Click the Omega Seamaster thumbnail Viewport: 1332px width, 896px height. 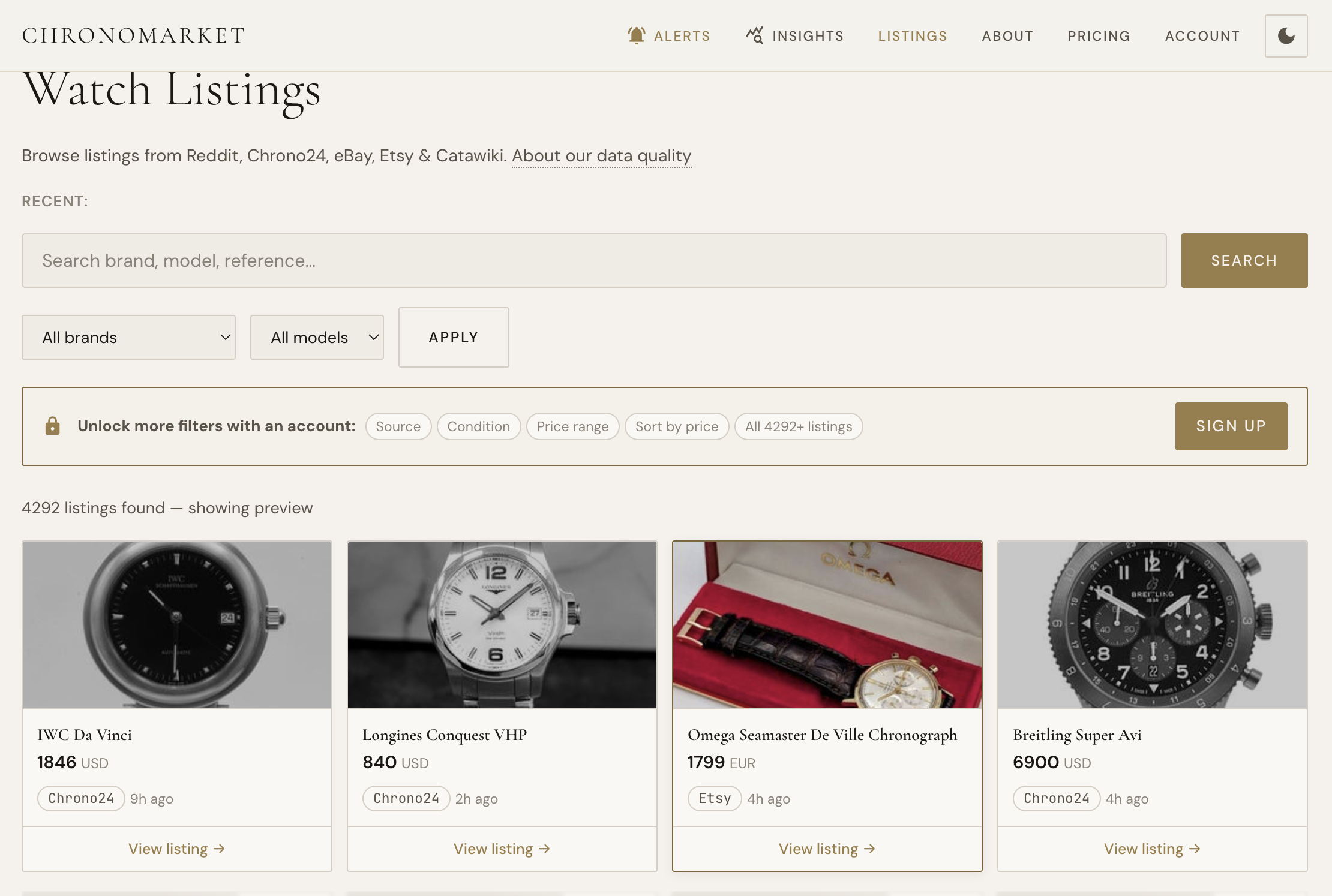pos(827,625)
